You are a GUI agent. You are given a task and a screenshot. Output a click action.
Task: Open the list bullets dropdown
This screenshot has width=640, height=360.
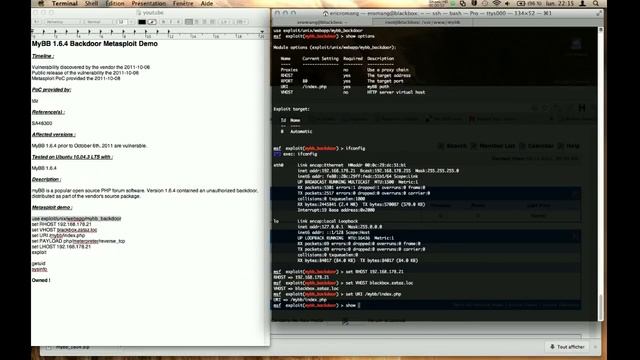[x=240, y=22]
